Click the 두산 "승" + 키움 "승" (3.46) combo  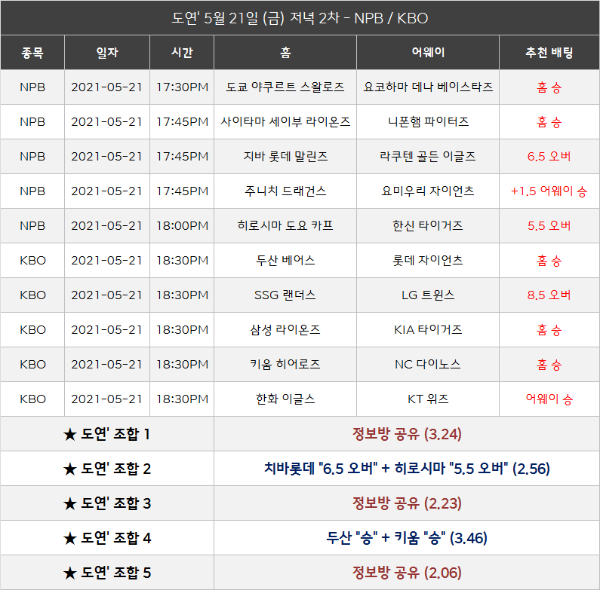(x=407, y=538)
